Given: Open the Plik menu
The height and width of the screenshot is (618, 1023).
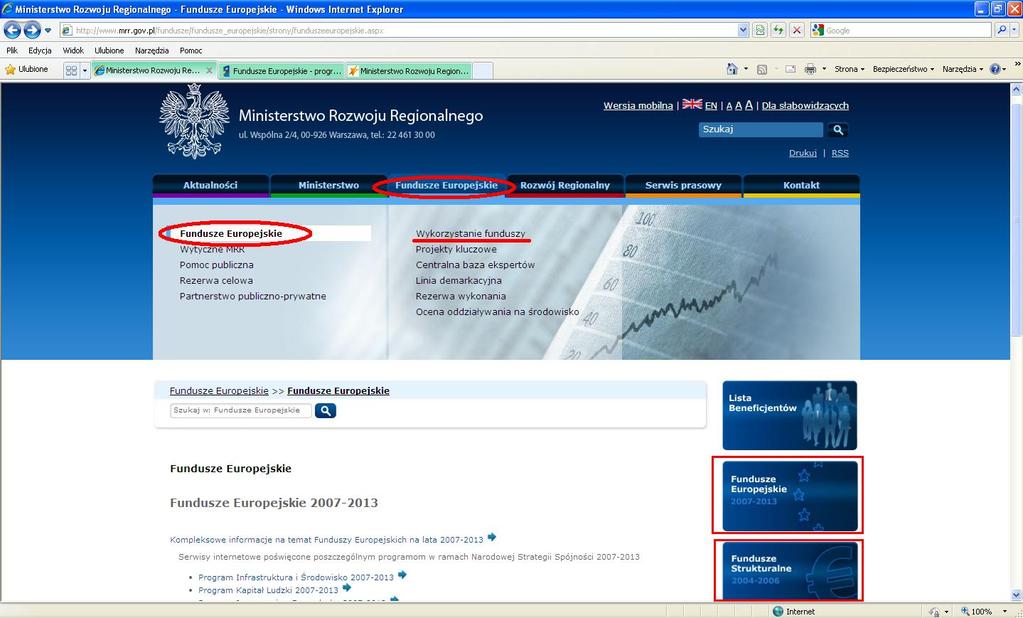Looking at the screenshot, I should [x=12, y=50].
